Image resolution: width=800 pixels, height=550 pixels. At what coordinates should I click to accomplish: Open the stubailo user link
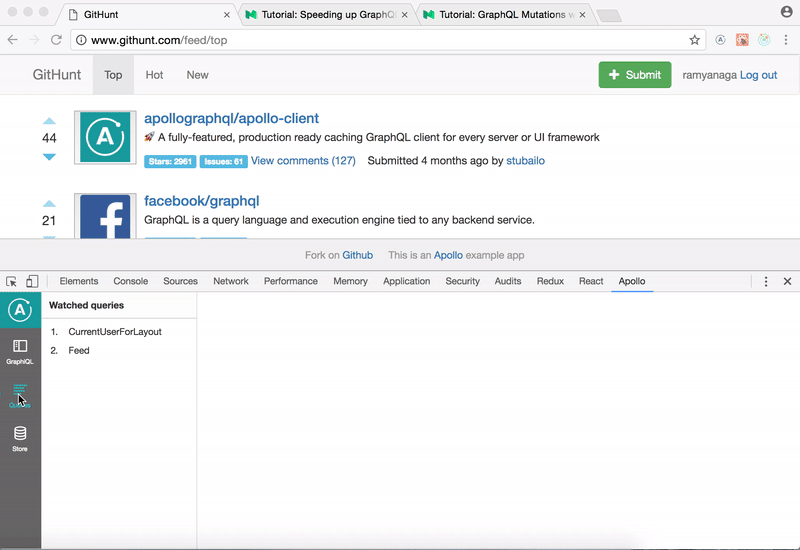[525, 161]
